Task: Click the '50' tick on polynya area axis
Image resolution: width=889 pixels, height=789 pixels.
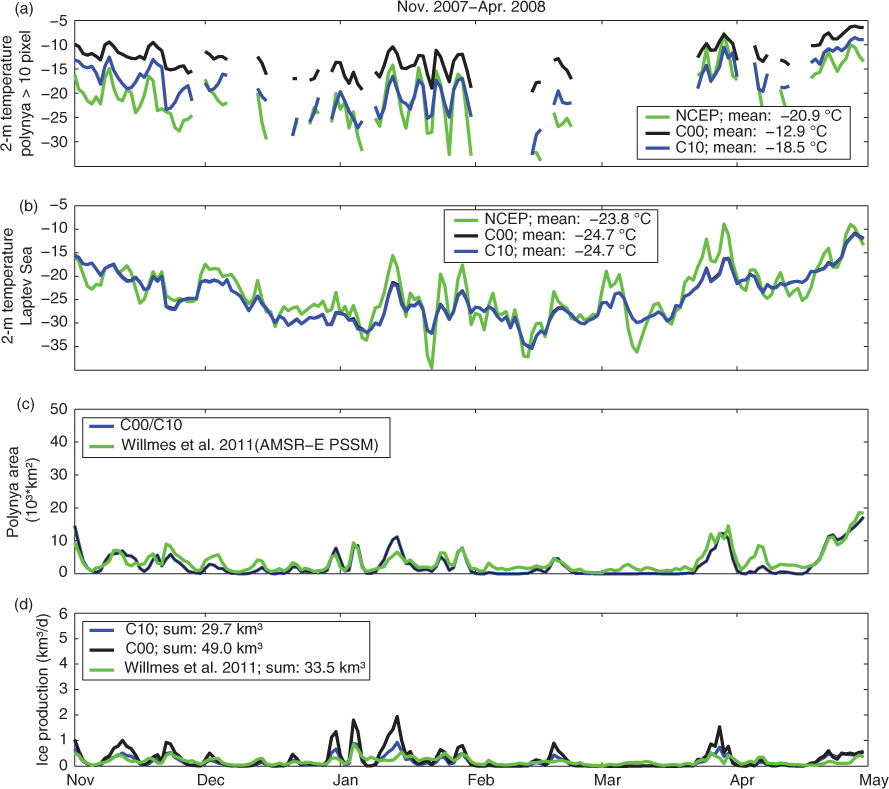Action: [58, 409]
